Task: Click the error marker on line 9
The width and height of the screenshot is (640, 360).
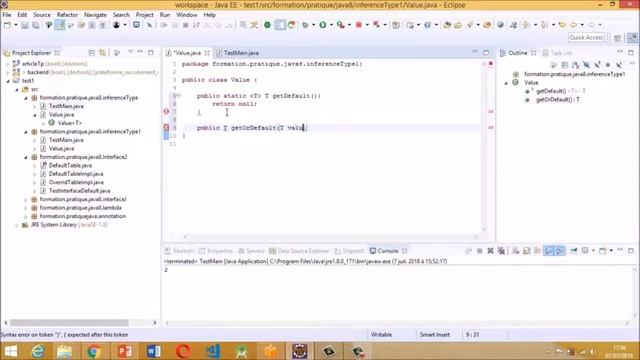Action: (x=166, y=127)
